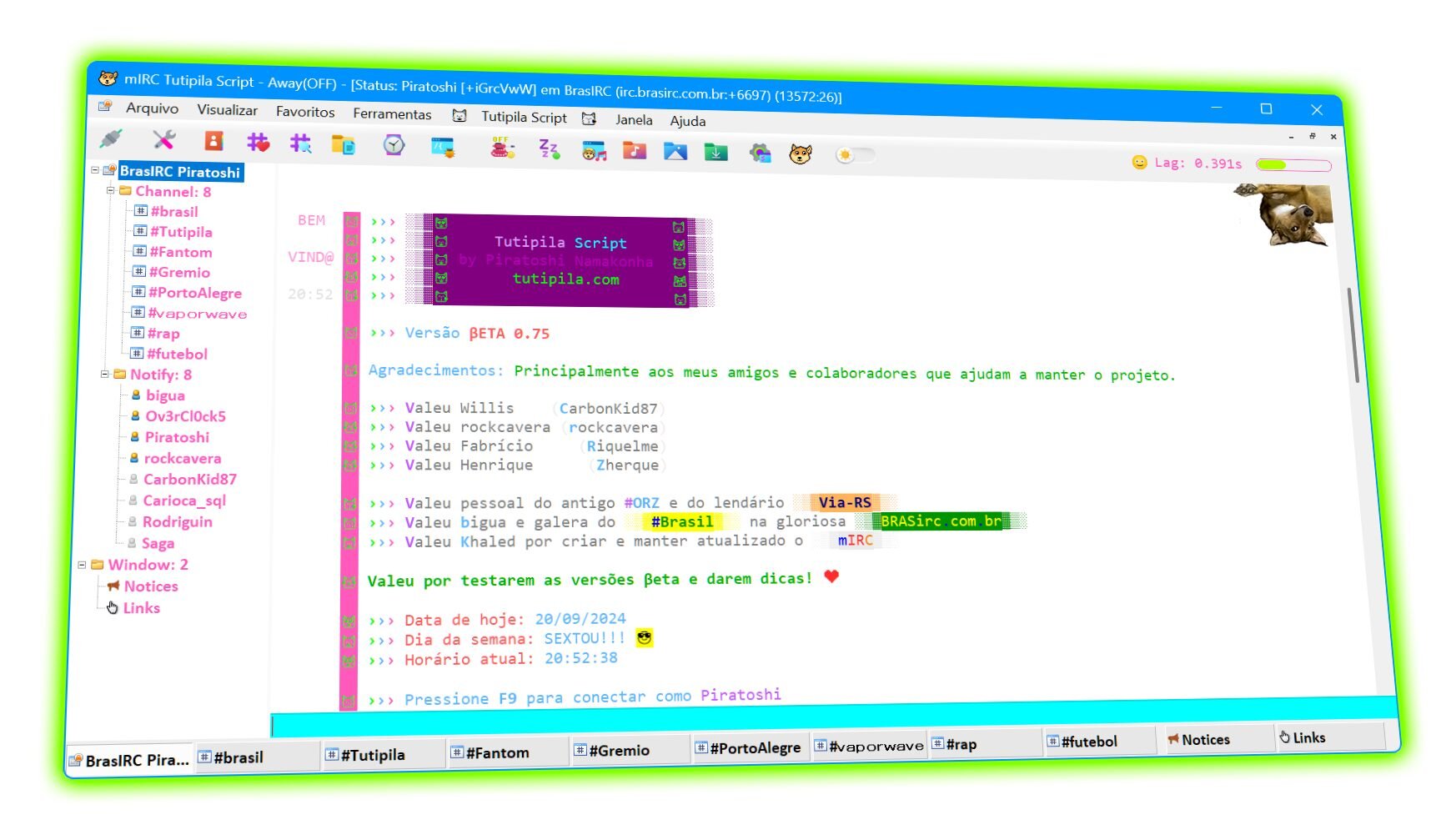Open the Janela menu

tap(634, 119)
